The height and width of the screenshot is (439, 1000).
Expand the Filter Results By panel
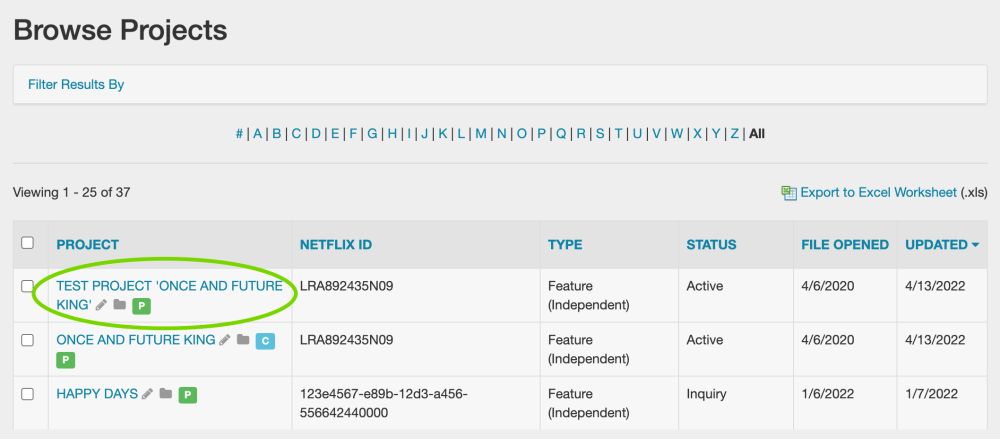point(76,84)
